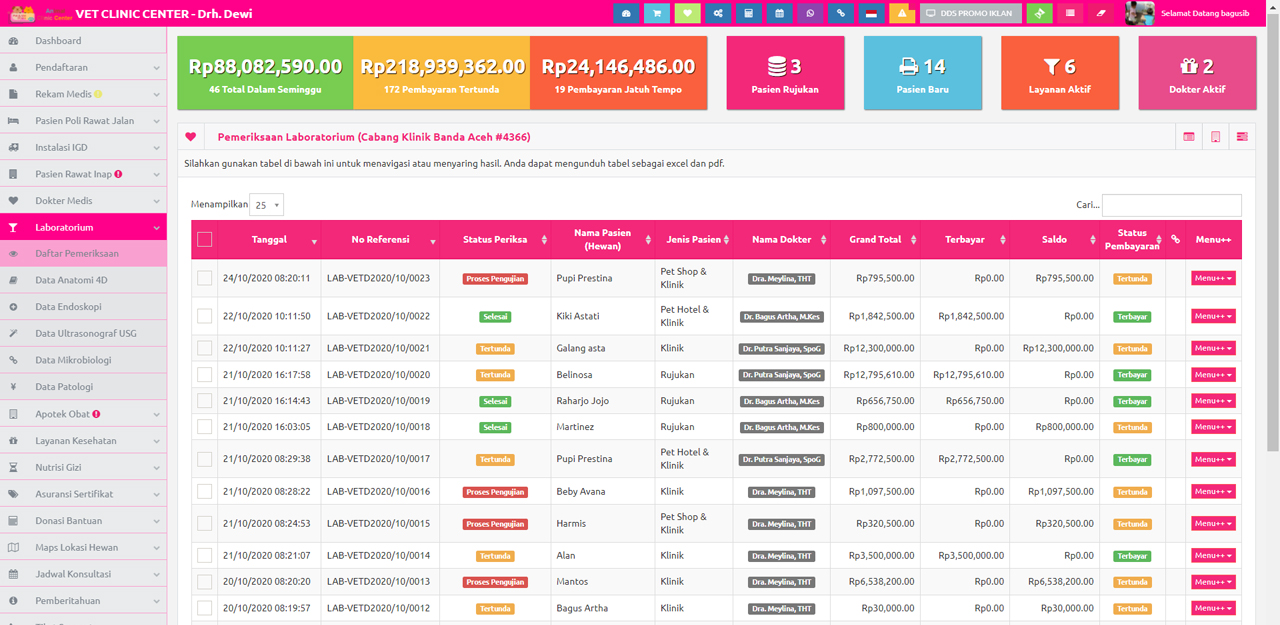Click the tablet view icon in panel header
This screenshot has height=625, width=1280.
tap(1215, 137)
